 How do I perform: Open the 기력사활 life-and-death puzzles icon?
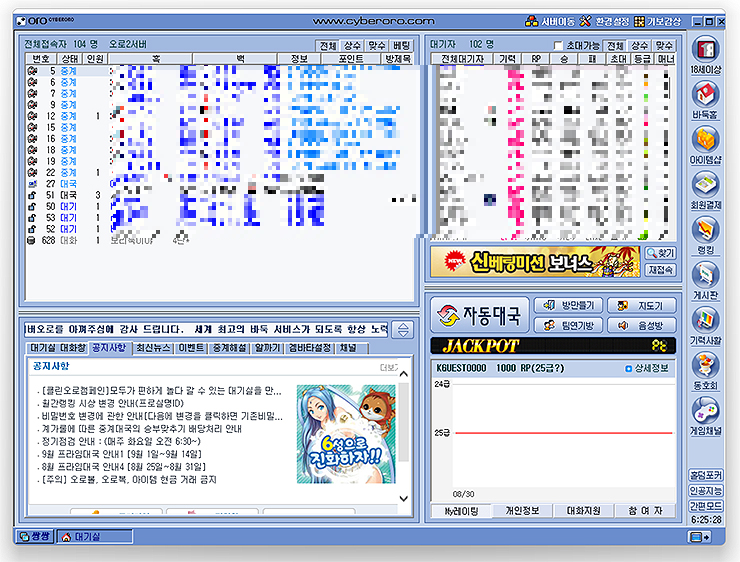click(706, 326)
